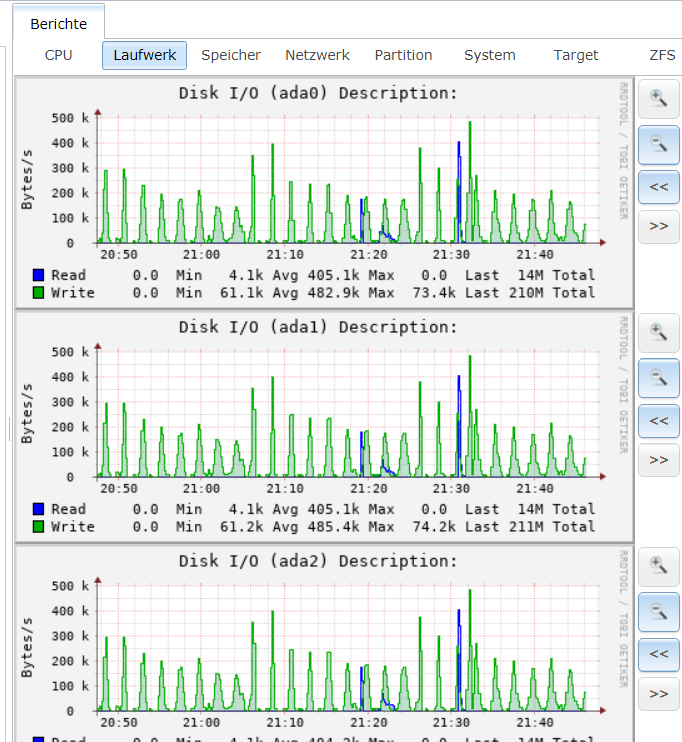Screen dimensions: 682x742
Task: Open the Speicher tab
Action: (x=231, y=55)
